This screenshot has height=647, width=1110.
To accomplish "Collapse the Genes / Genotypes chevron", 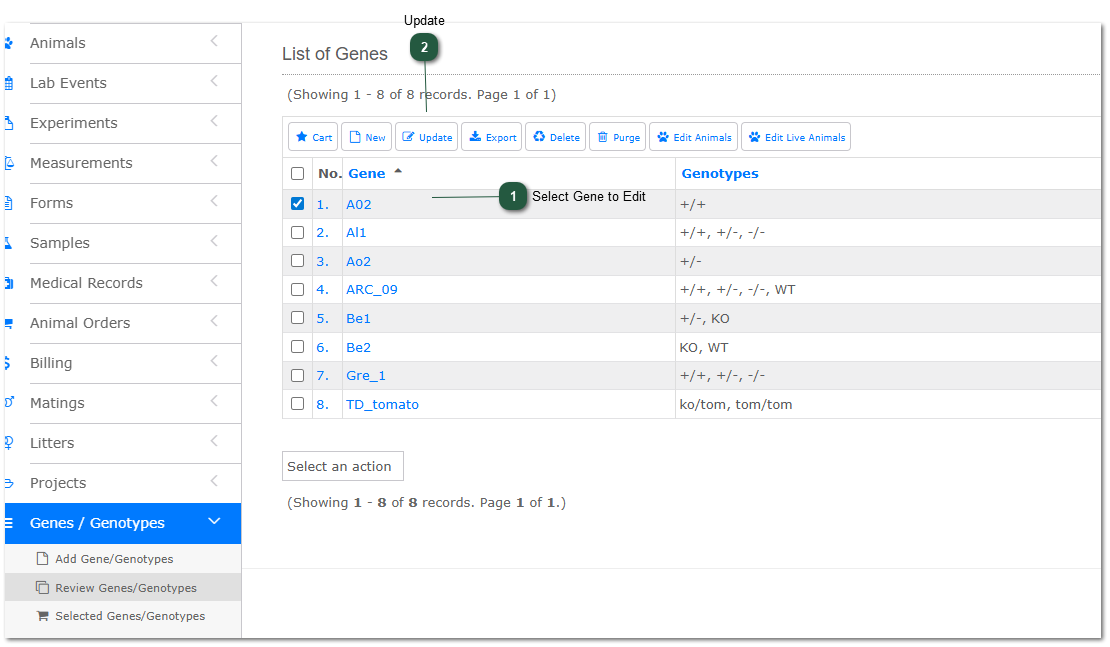I will 214,522.
